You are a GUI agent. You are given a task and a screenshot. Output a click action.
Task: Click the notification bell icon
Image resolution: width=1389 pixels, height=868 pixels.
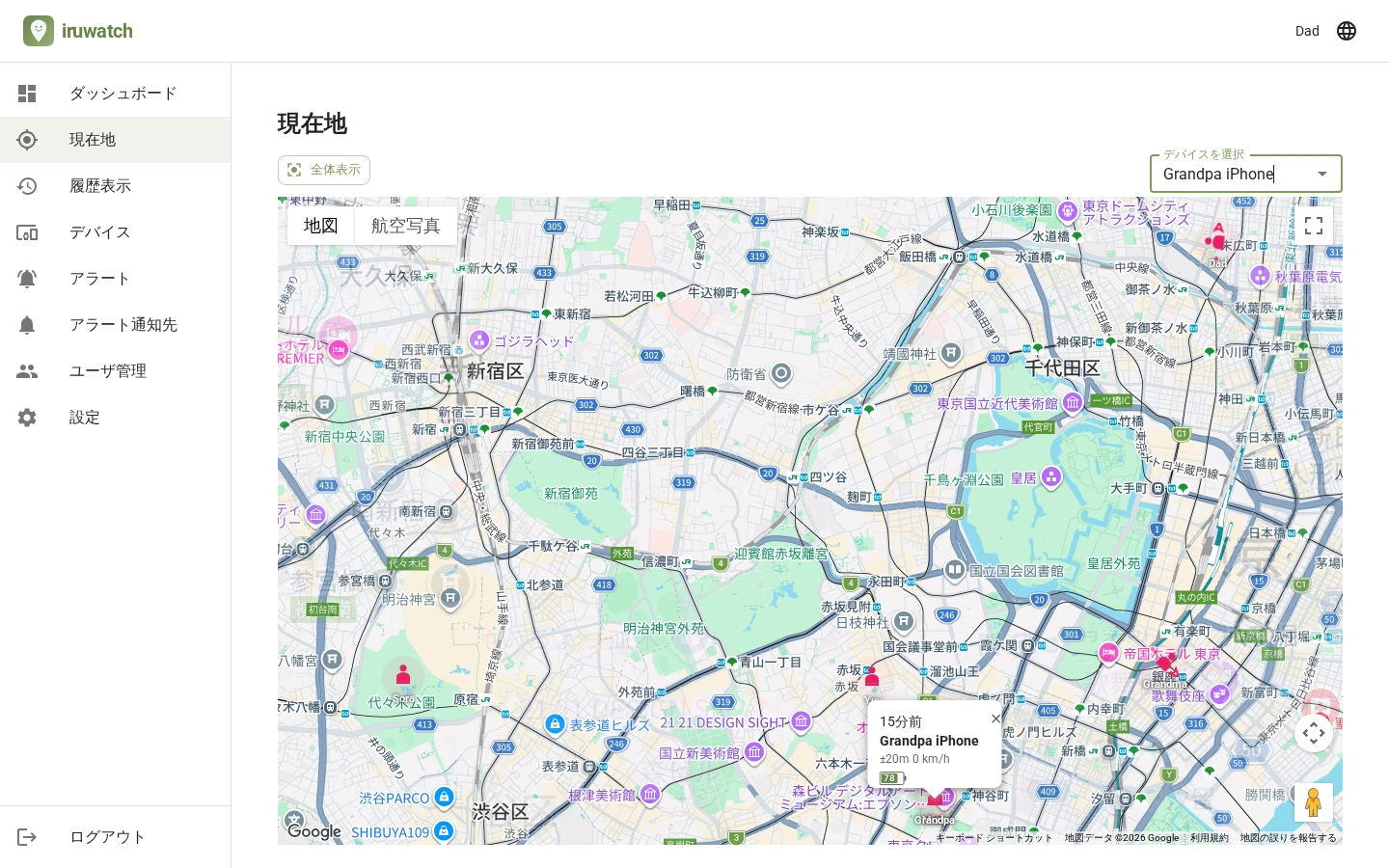point(27,325)
